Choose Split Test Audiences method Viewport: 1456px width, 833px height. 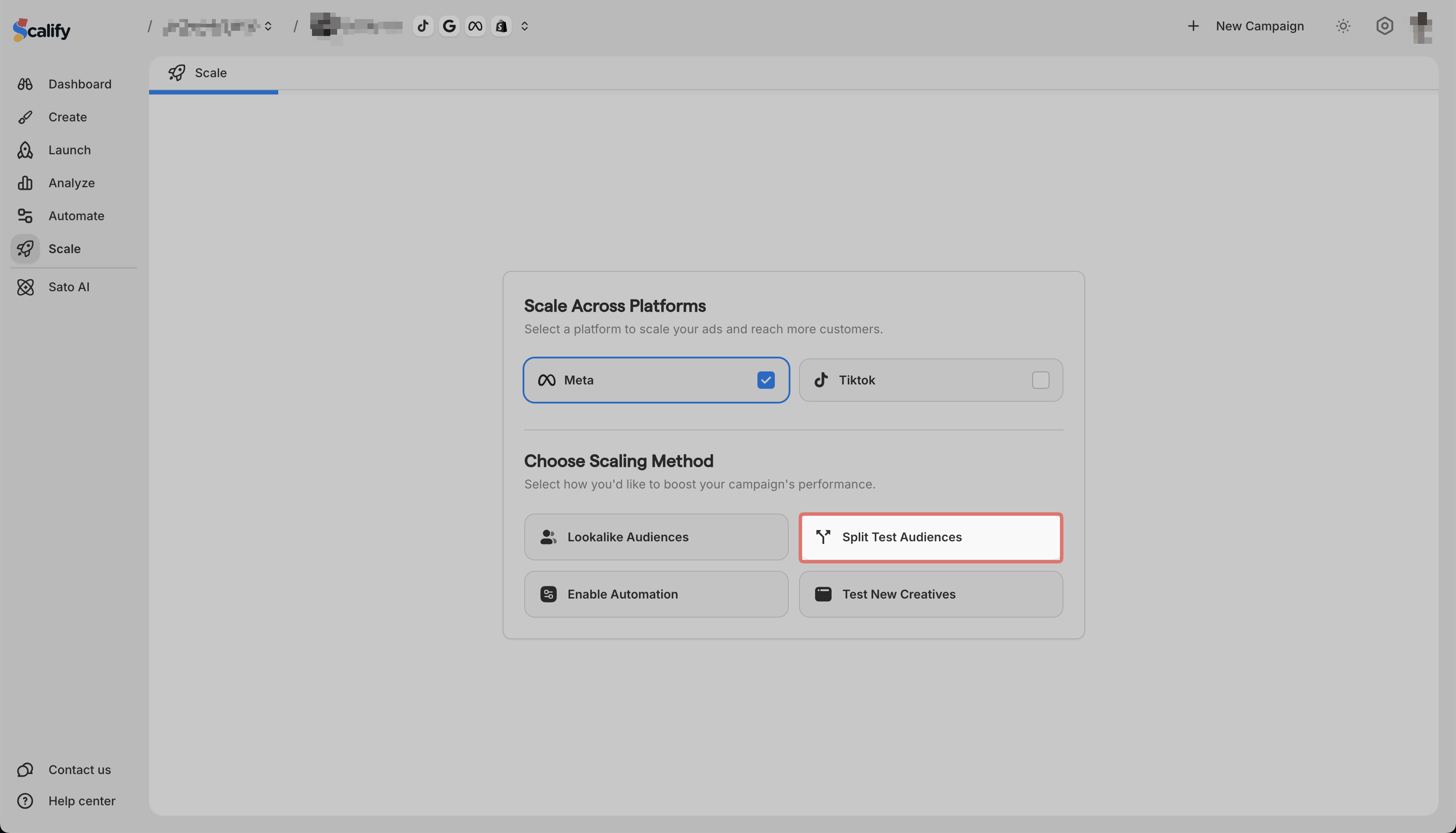point(930,537)
